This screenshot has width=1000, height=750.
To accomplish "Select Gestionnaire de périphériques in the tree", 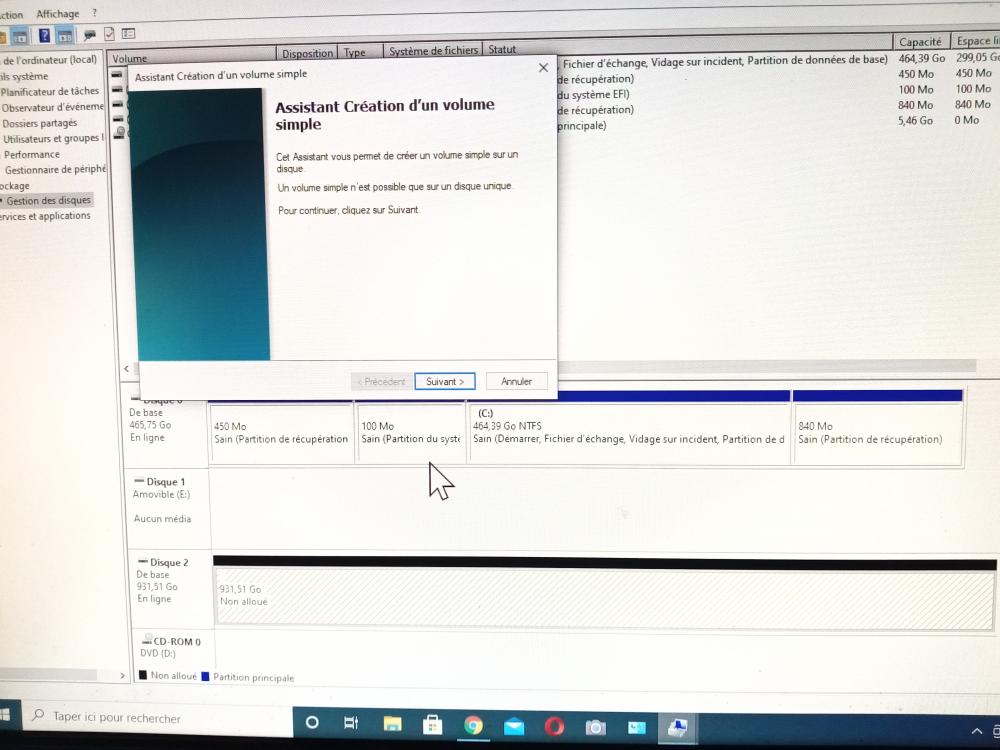I will coord(55,170).
